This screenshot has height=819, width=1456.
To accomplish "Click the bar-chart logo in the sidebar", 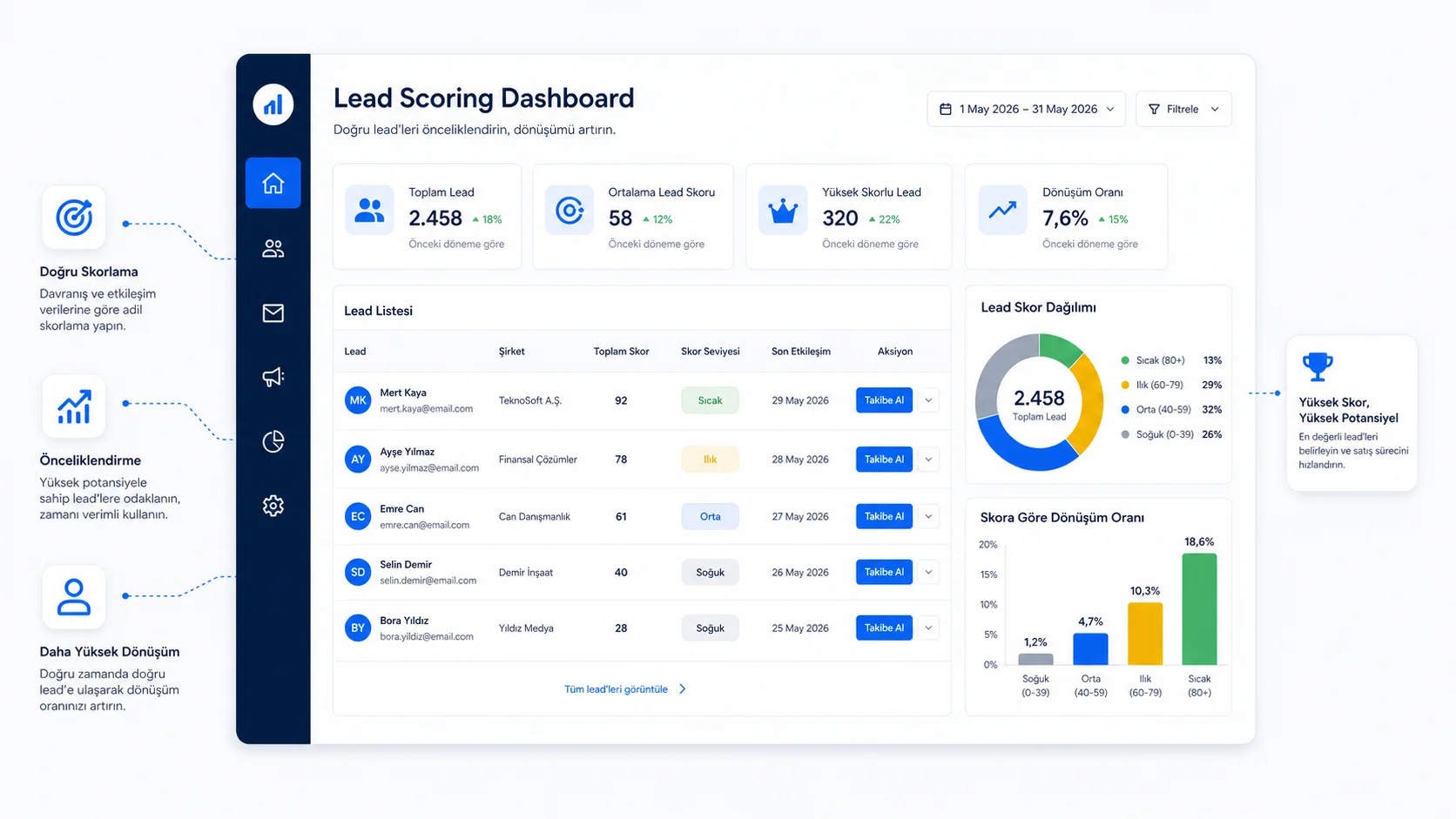I will pyautogui.click(x=273, y=104).
